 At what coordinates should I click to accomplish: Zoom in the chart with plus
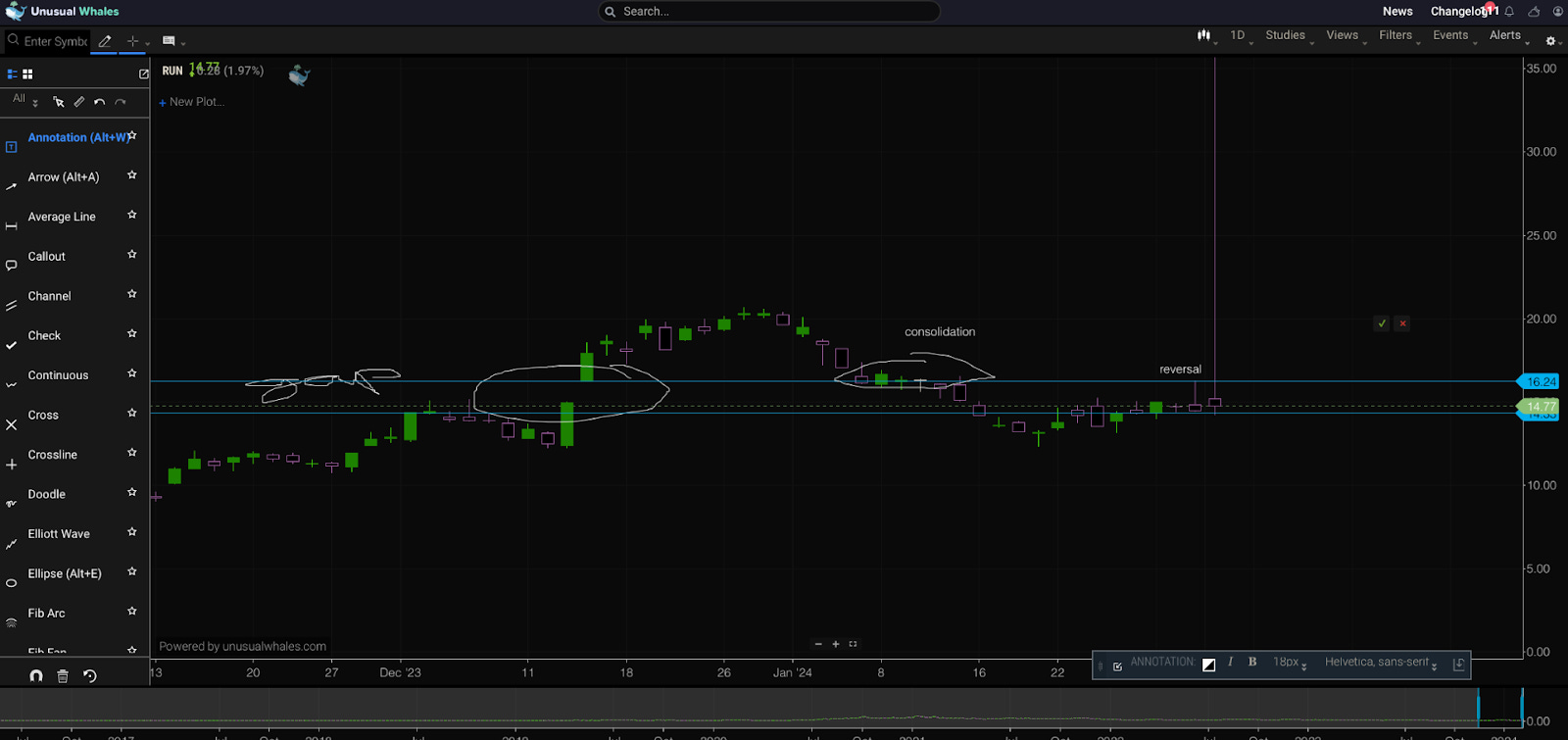(836, 644)
